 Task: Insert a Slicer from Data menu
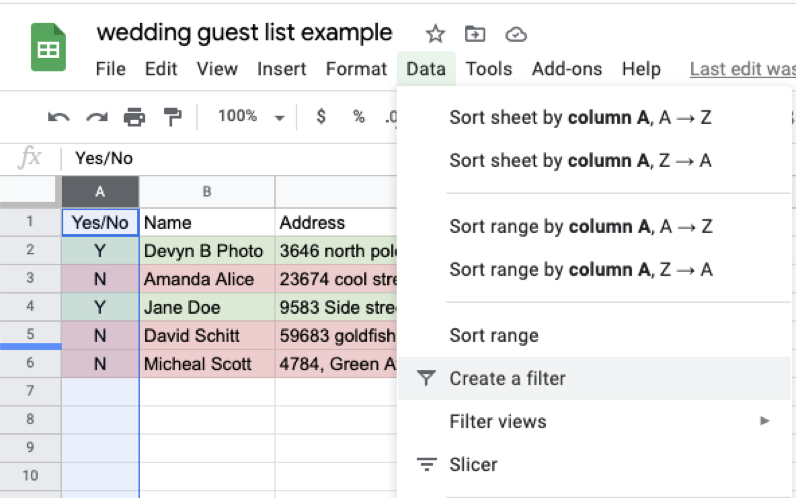point(473,464)
